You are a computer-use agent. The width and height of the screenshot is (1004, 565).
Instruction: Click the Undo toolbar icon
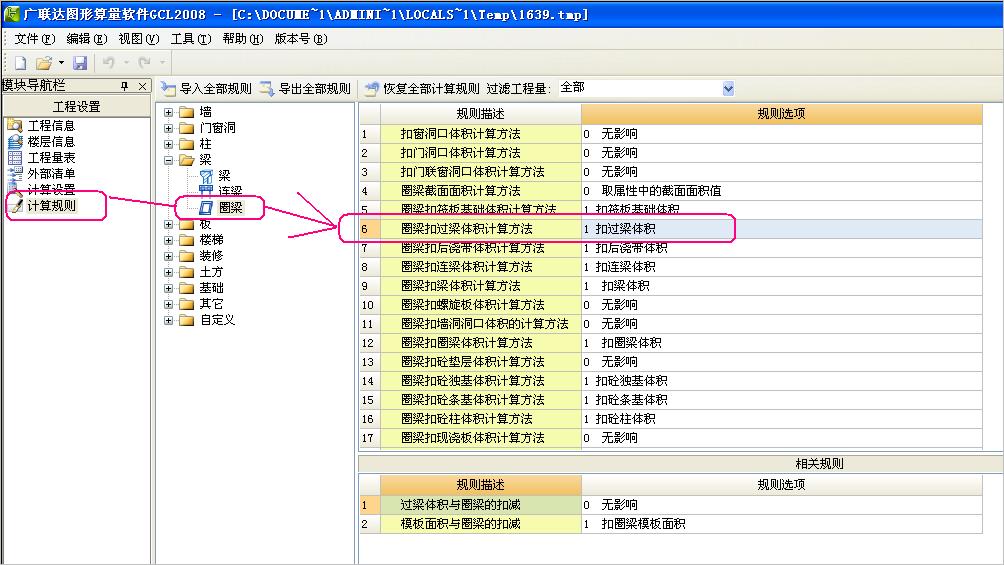pos(108,62)
